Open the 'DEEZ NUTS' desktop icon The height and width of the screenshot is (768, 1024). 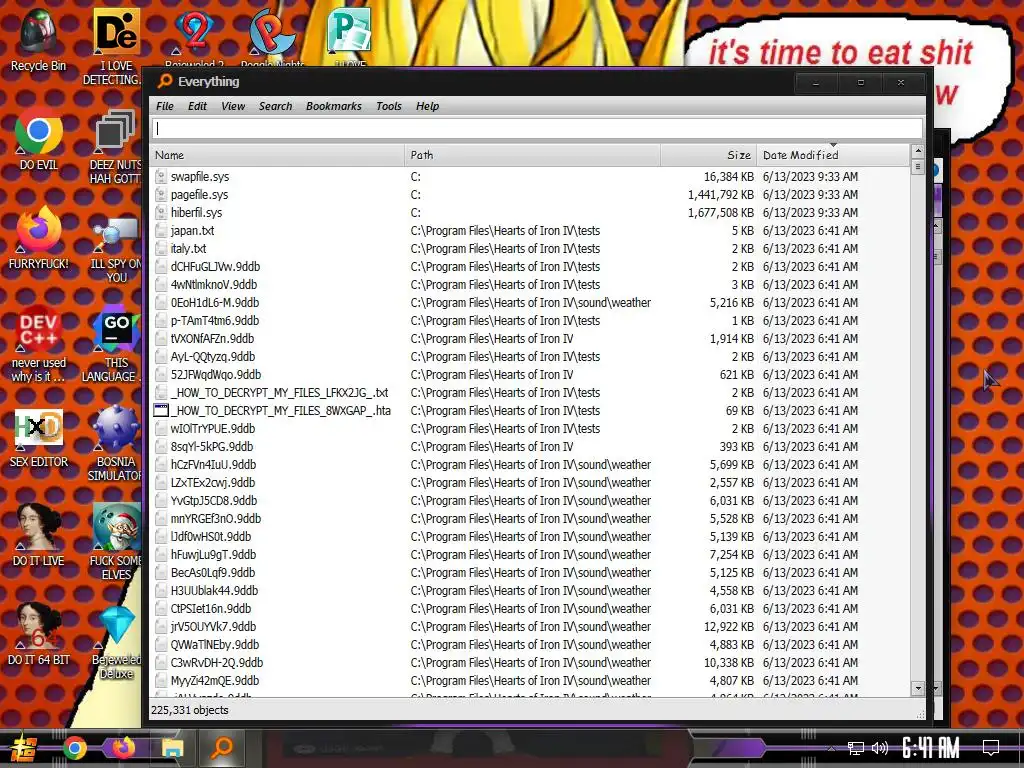coord(116,145)
